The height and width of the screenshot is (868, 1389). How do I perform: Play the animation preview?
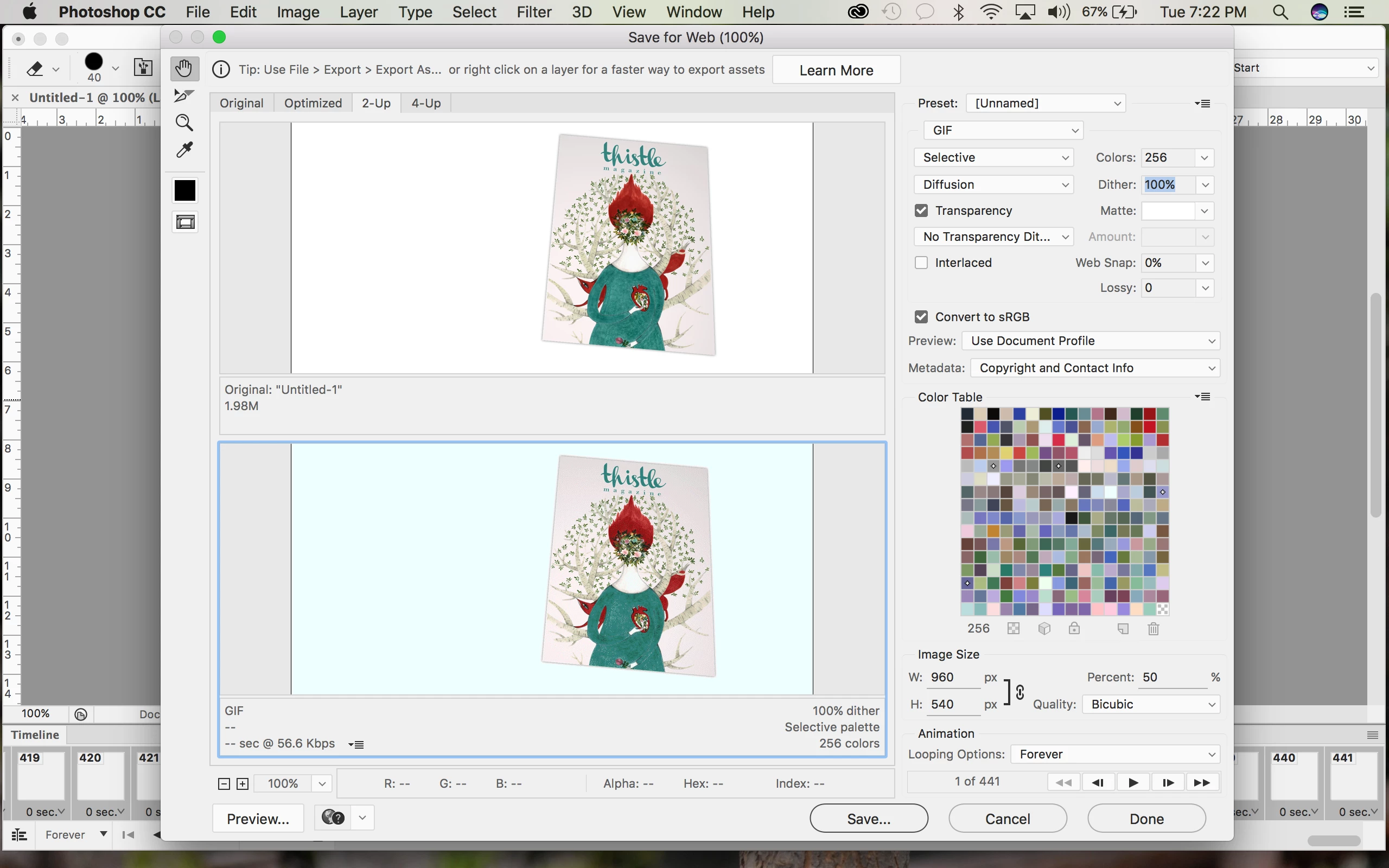point(1133,782)
